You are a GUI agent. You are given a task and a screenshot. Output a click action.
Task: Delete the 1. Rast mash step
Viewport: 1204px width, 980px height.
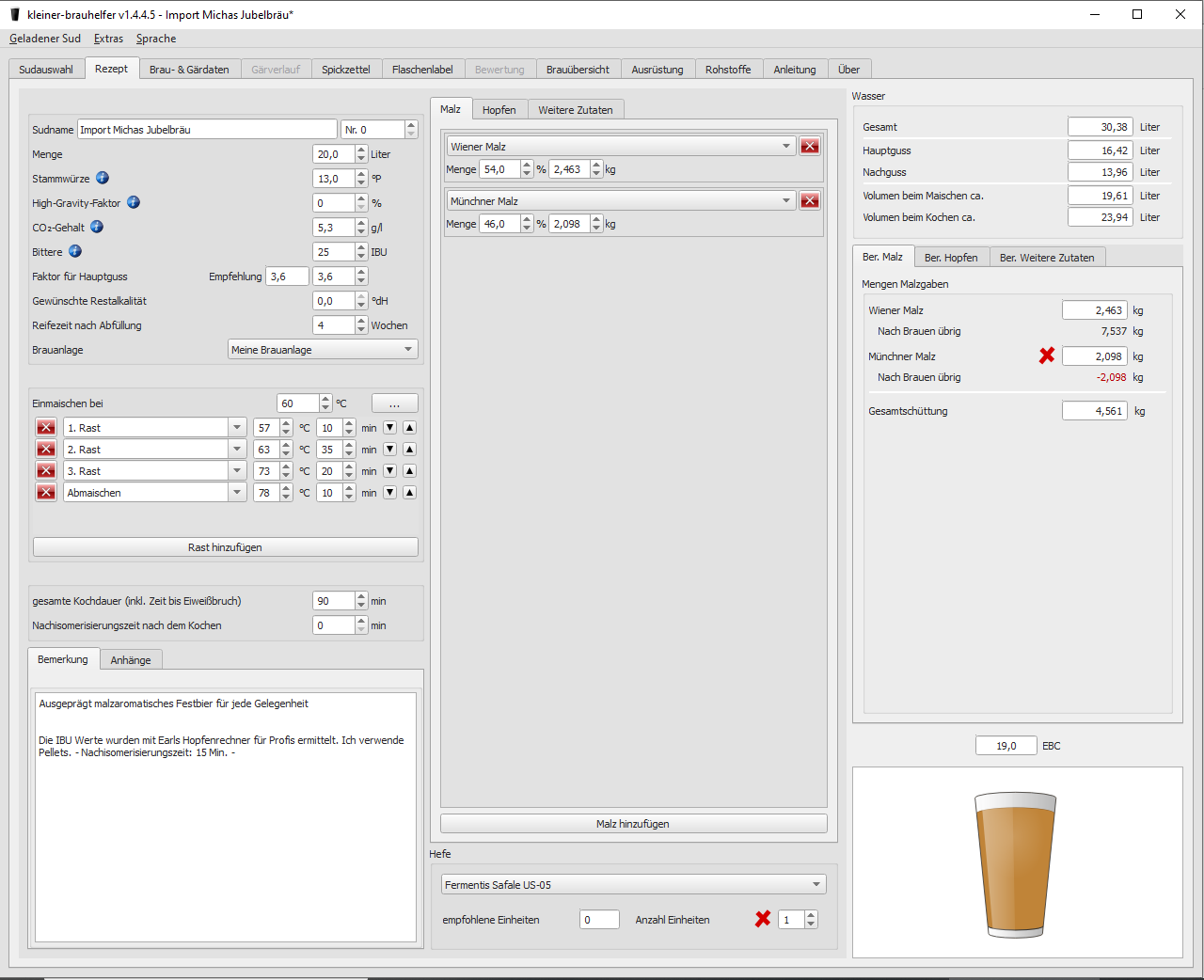(x=46, y=427)
